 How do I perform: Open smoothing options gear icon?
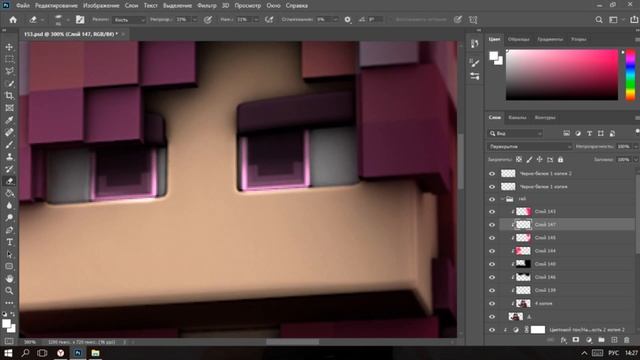pyautogui.click(x=347, y=20)
